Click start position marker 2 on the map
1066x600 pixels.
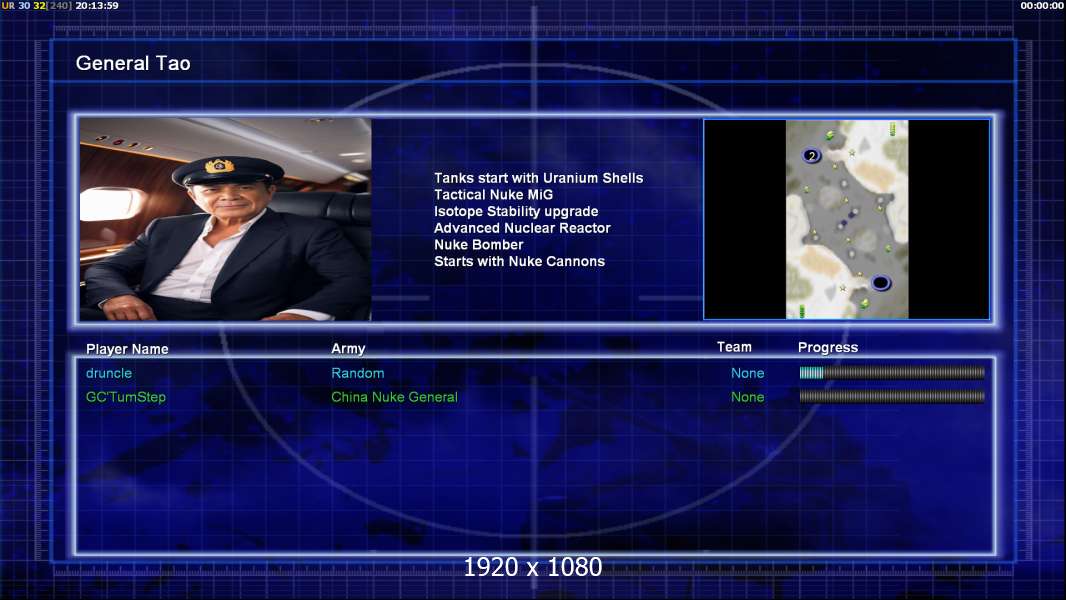(811, 156)
